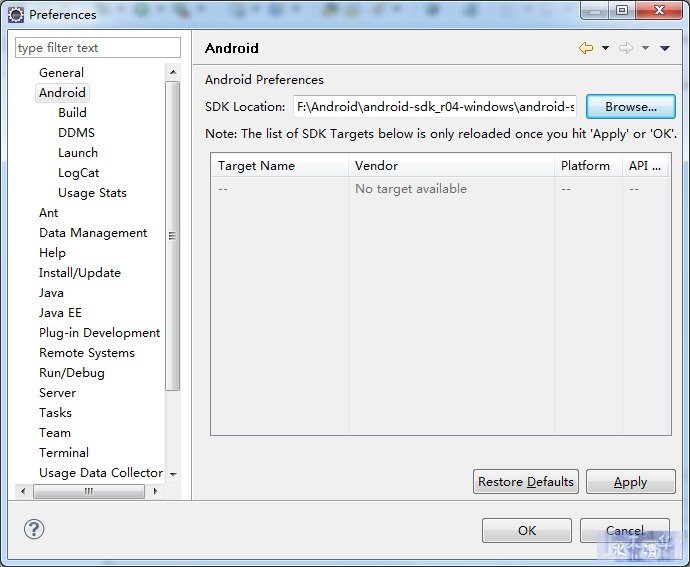
Task: Click inside the SDK Location field
Action: [435, 107]
